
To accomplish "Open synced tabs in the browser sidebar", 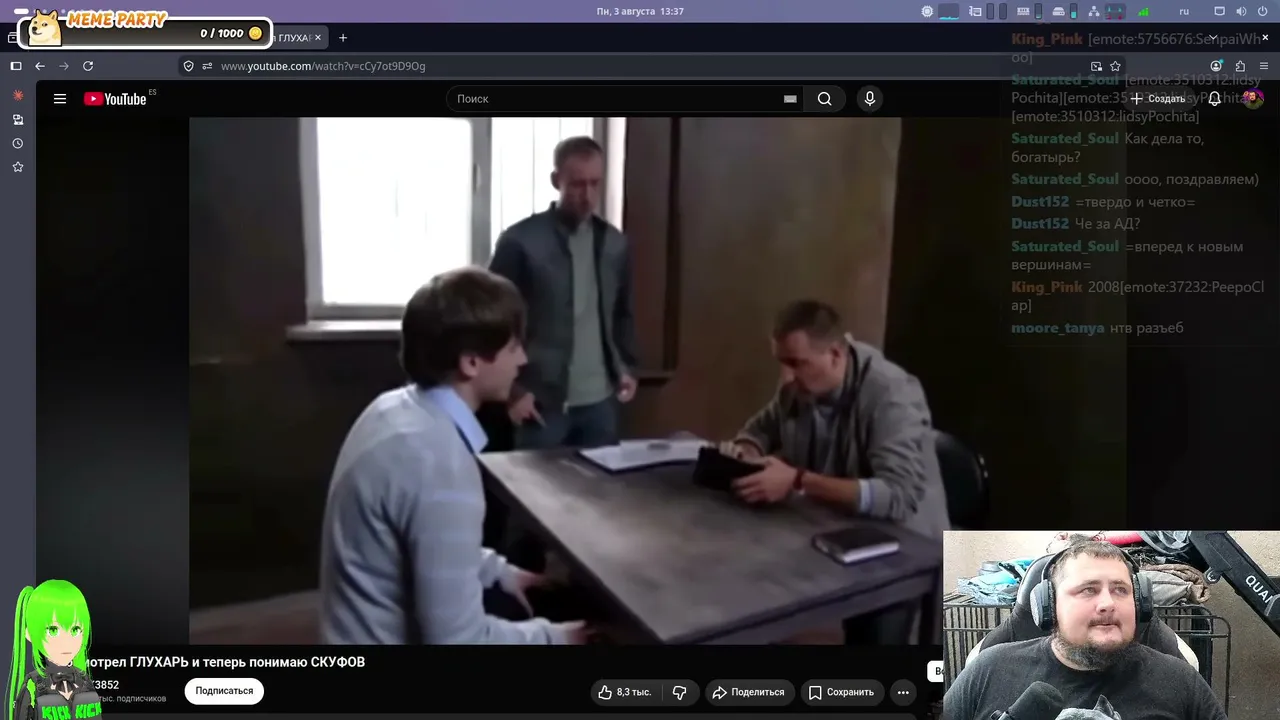I will tap(17, 119).
